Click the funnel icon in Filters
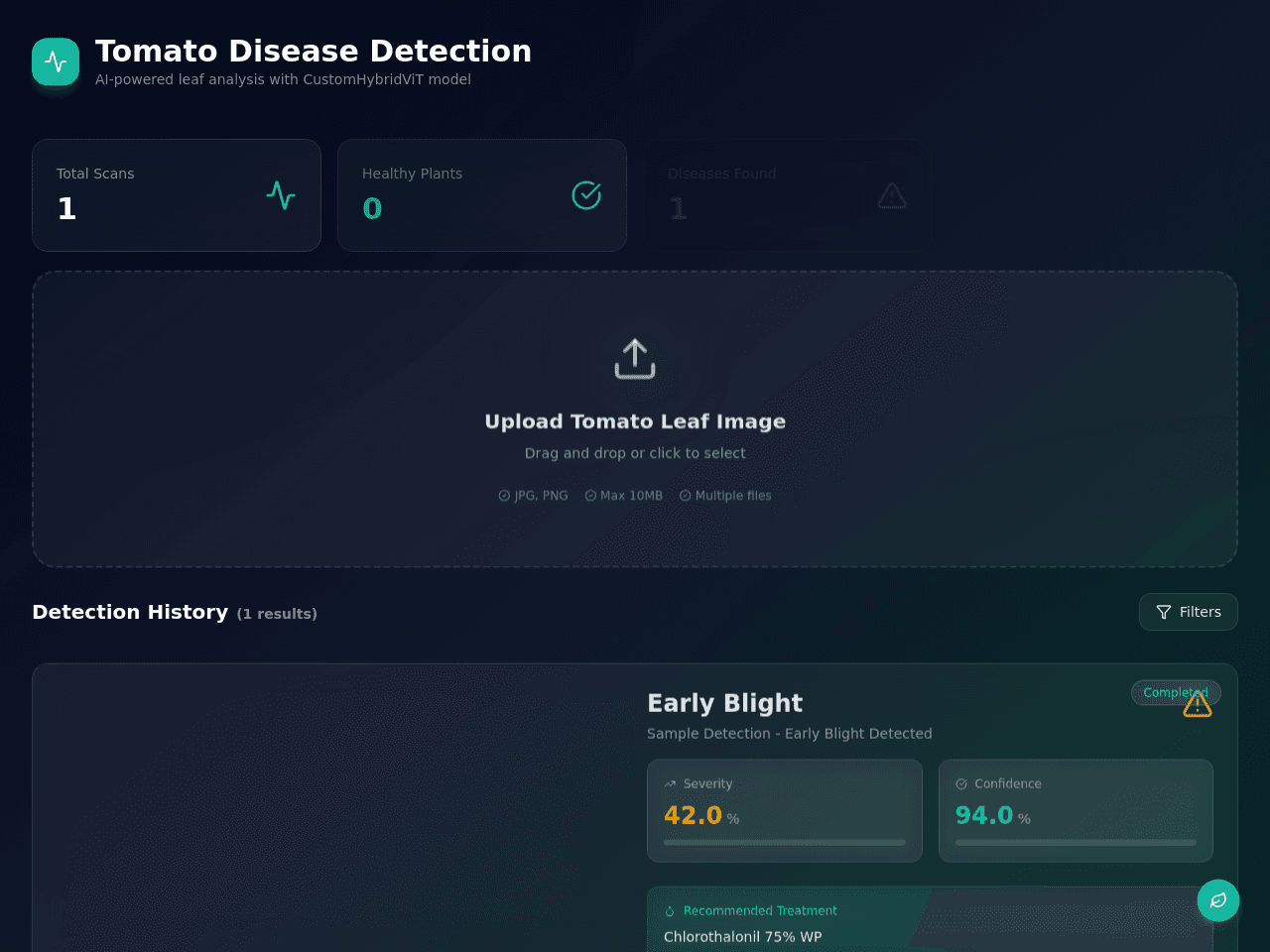1270x952 pixels. tap(1164, 612)
